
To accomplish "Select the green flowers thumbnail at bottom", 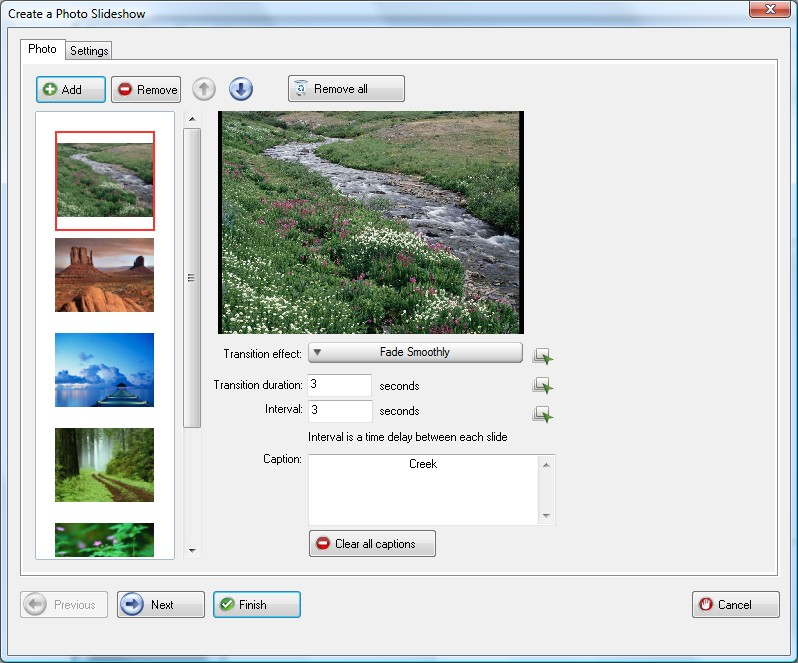I will (104, 540).
